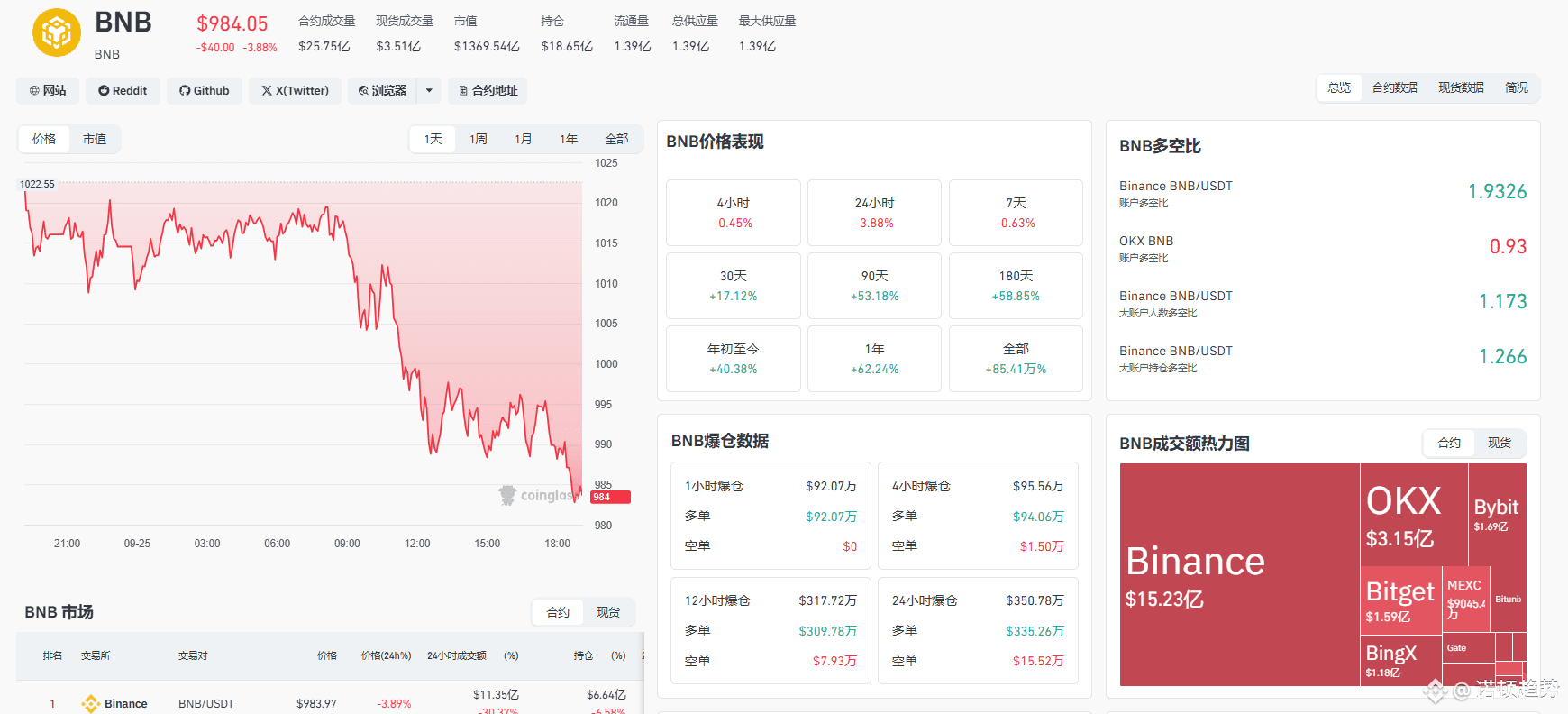This screenshot has width=1568, height=714.
Task: Click the 30天 +17.12% card
Action: [x=734, y=286]
